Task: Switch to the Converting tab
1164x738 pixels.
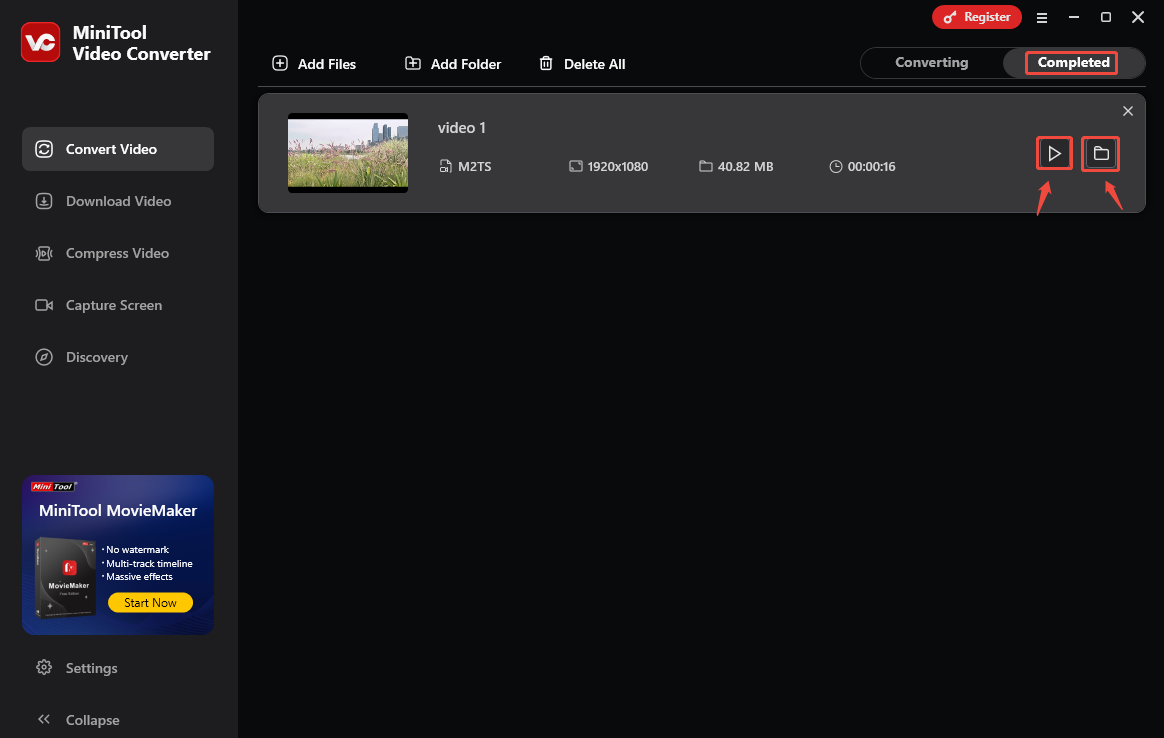Action: [x=932, y=62]
